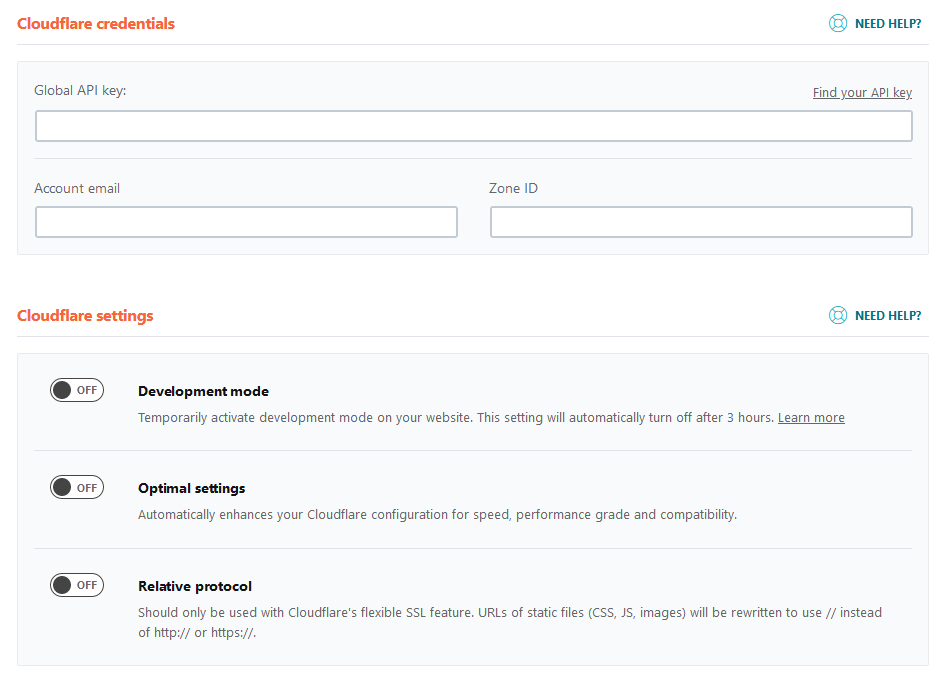Click the OFF text on Development mode switch
This screenshot has width=947, height=682.
(x=87, y=390)
